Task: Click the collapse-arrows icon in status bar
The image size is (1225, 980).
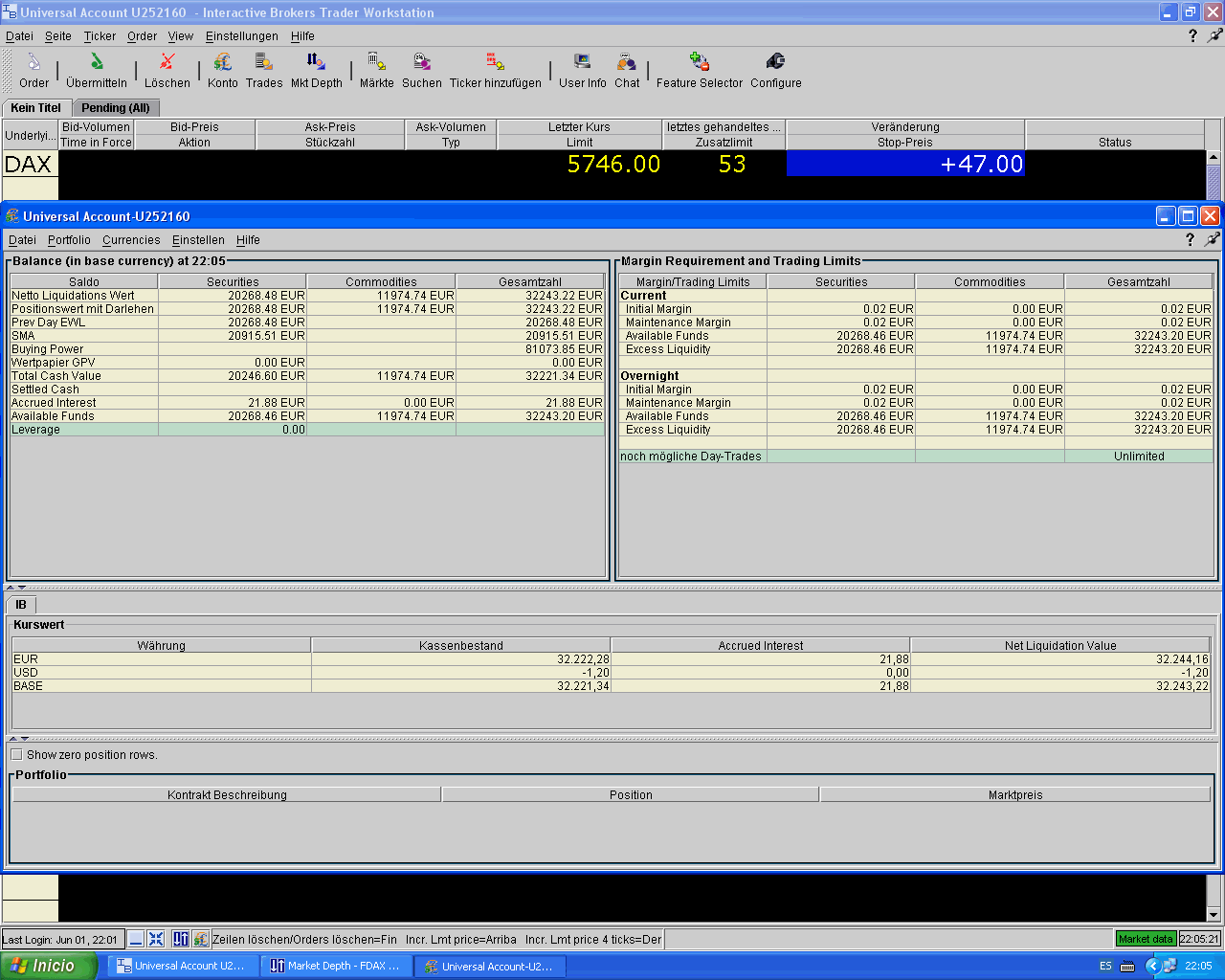Action: coord(156,939)
